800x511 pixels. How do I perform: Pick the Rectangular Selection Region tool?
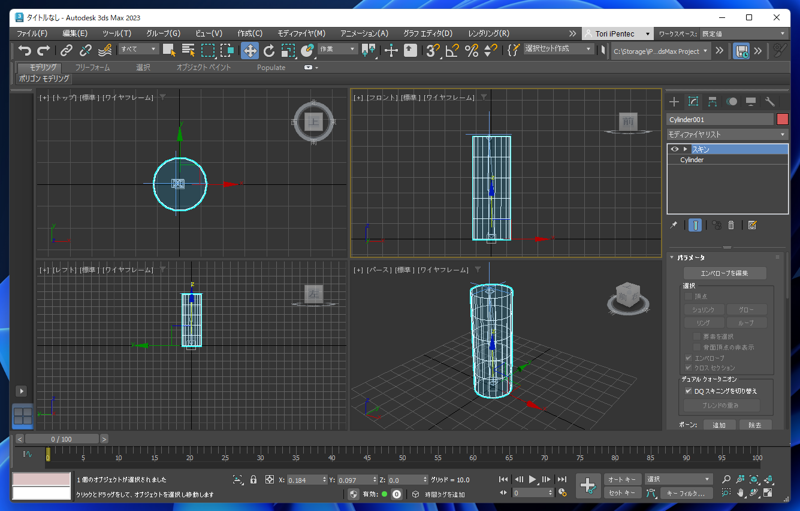[x=208, y=50]
